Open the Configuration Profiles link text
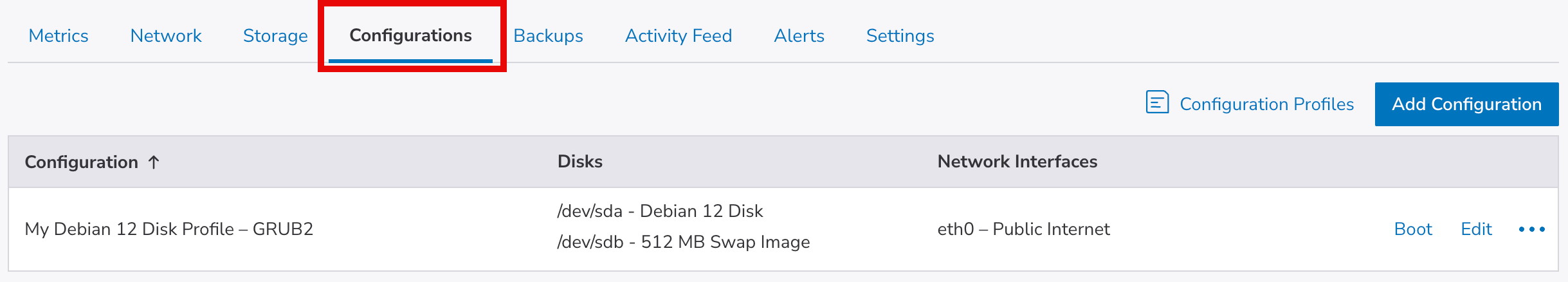Image resolution: width=1568 pixels, height=282 pixels. click(x=1266, y=104)
